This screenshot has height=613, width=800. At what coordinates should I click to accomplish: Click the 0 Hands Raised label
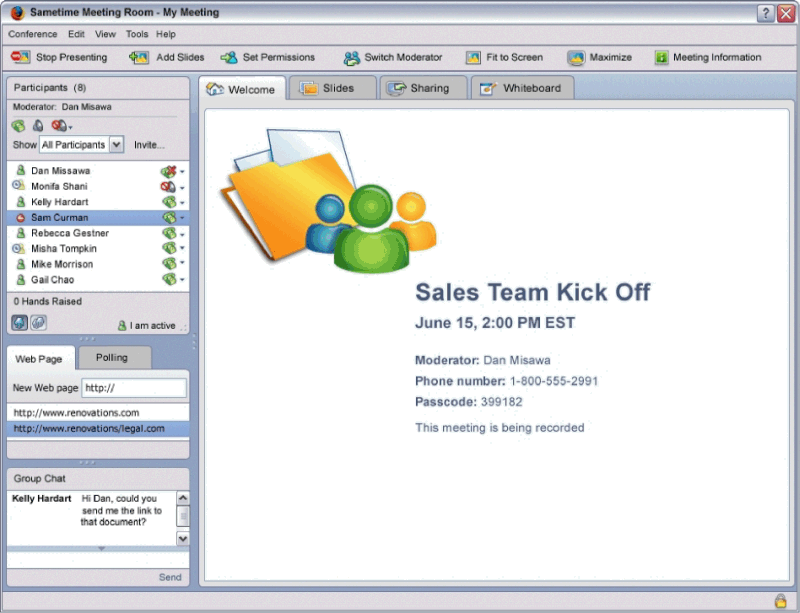[47, 302]
